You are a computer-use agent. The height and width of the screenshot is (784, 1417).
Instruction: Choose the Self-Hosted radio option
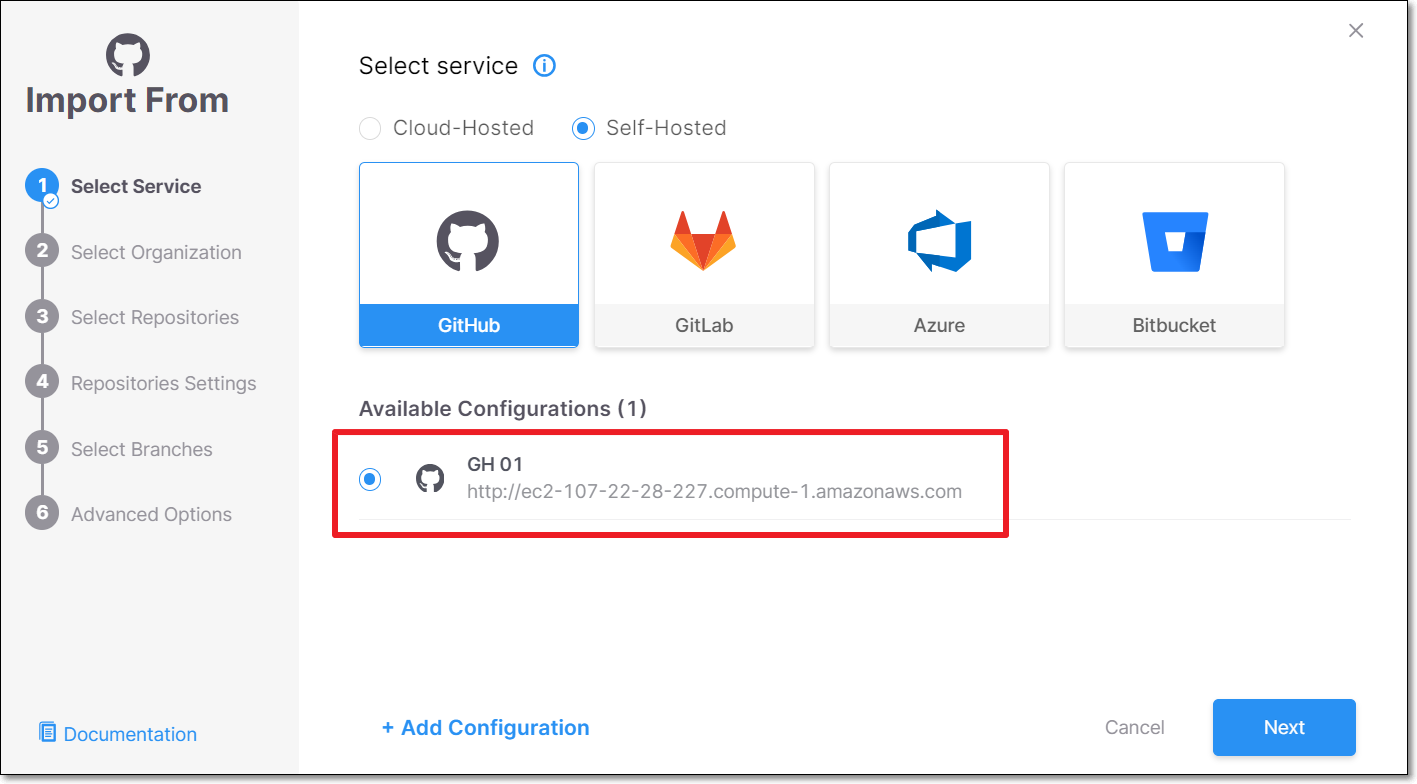583,128
